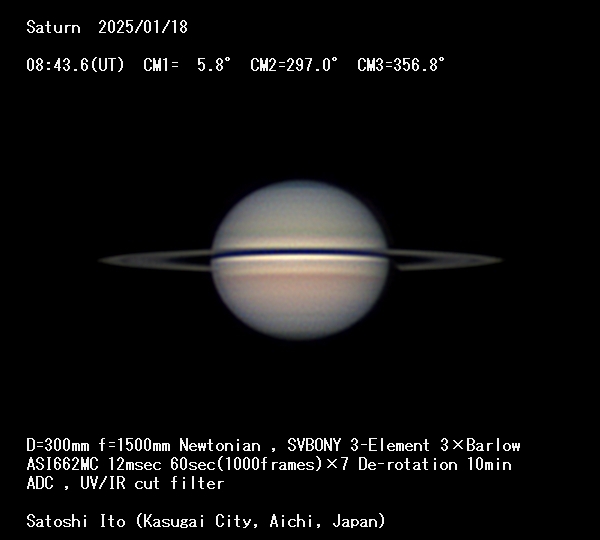Click 'De-rotation 10min' text
This screenshot has height=540, width=600.
coord(435,464)
